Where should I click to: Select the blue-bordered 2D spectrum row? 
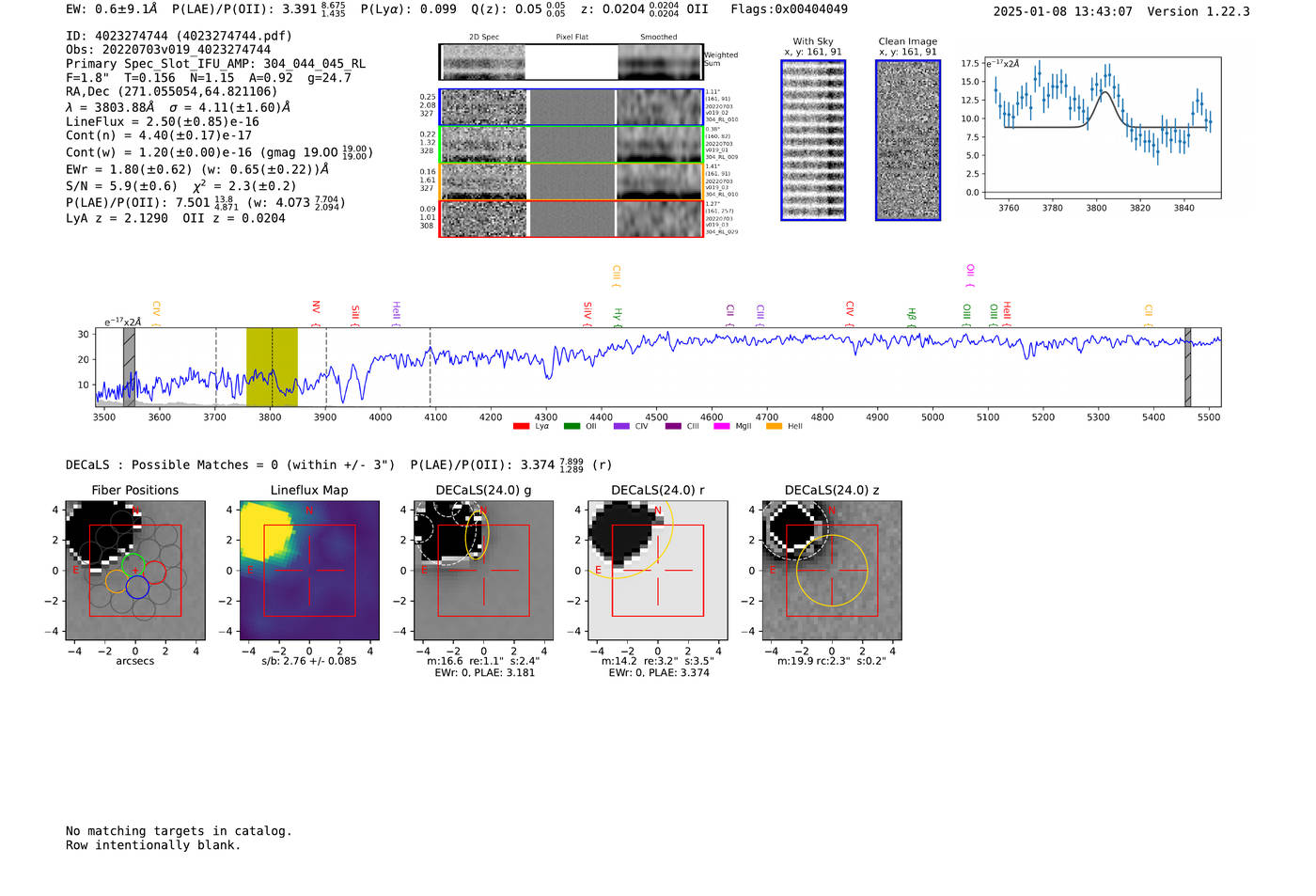coord(572,107)
